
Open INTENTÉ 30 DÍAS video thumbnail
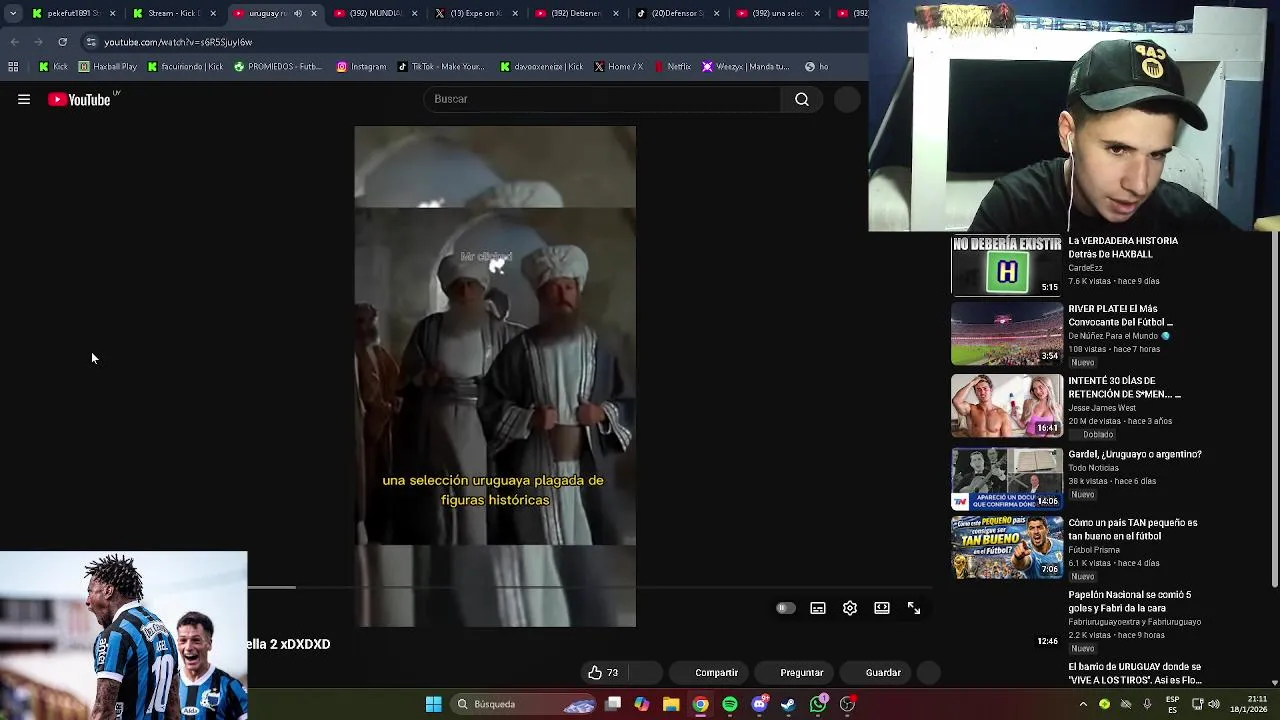click(1007, 406)
